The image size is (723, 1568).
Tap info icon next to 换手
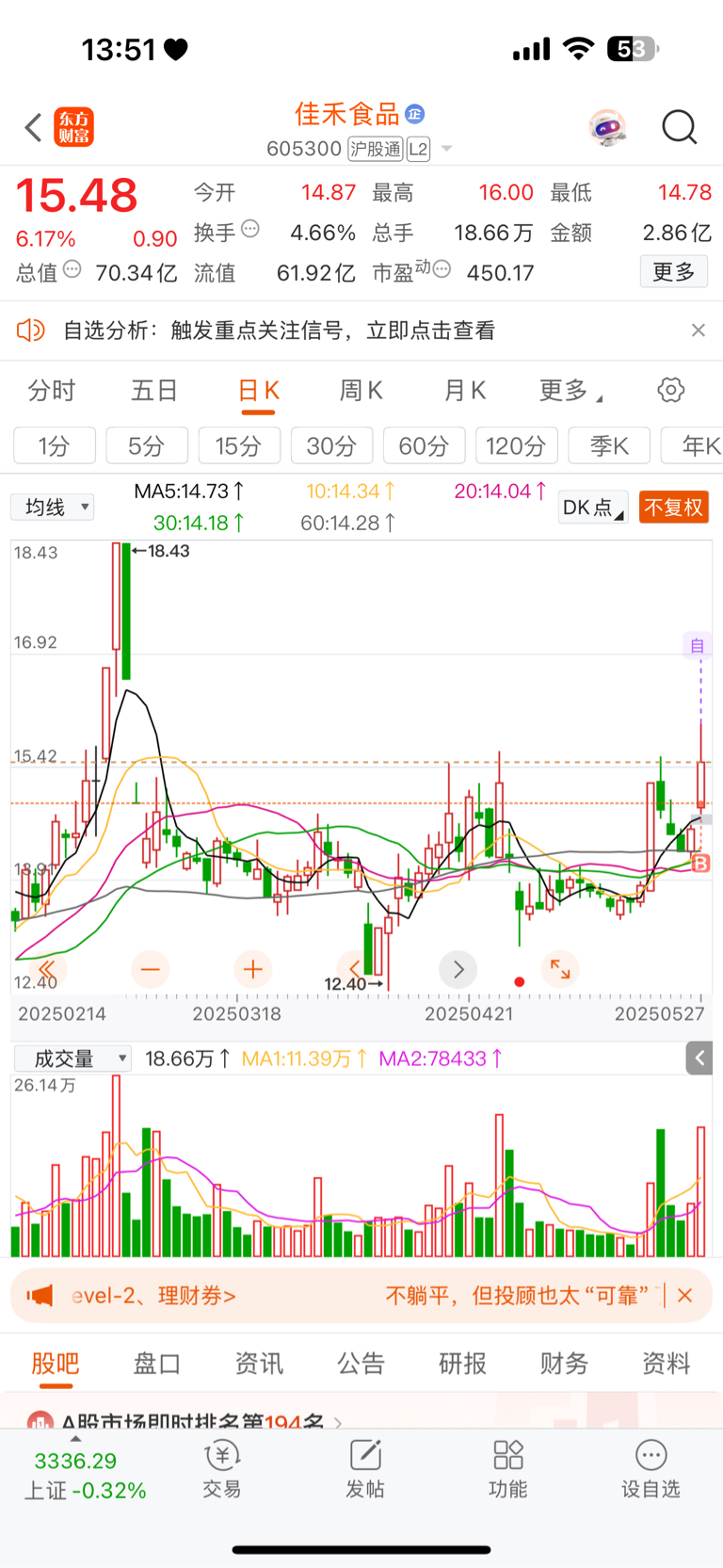[250, 228]
